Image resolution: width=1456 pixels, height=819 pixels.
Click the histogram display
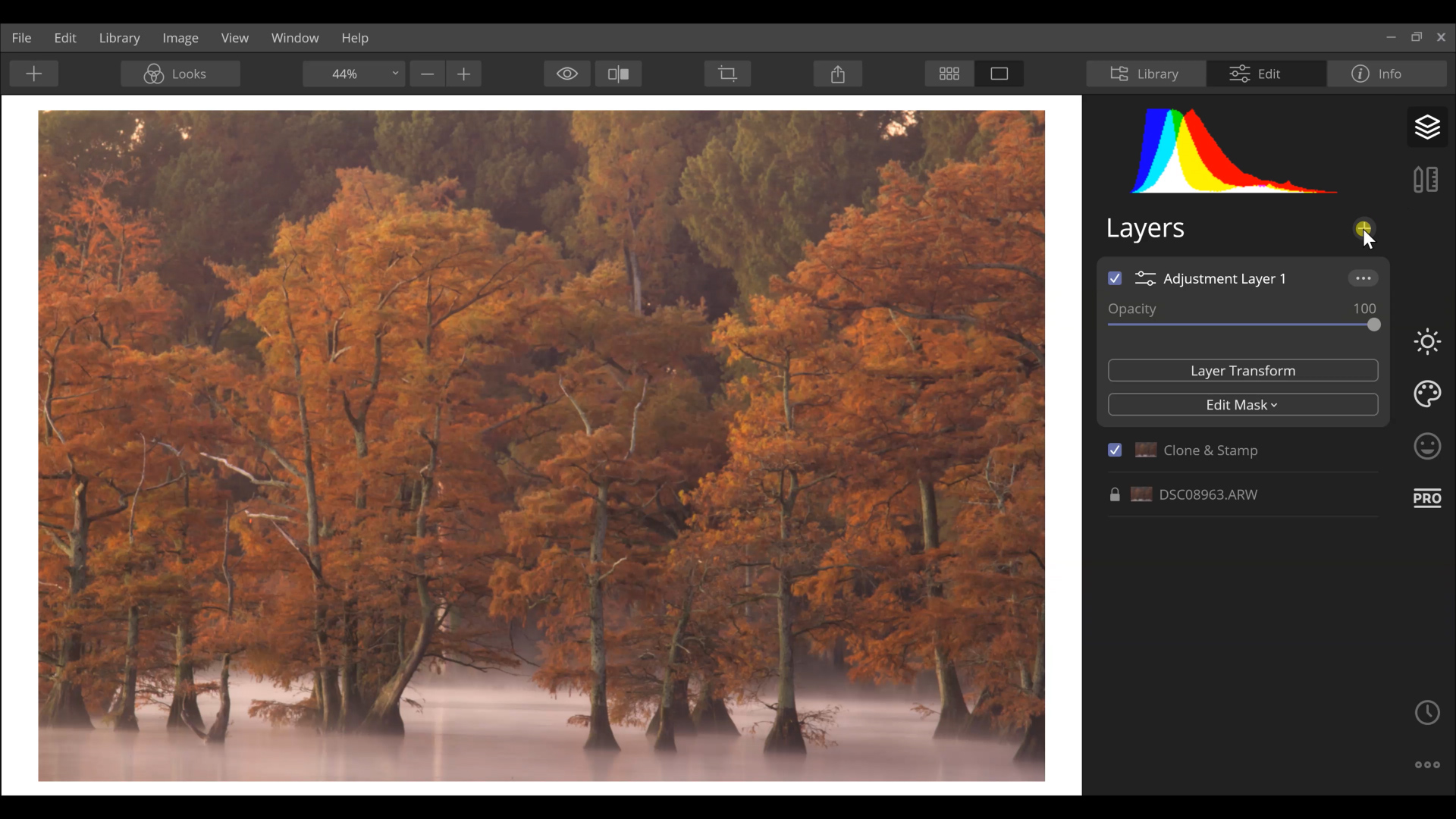point(1235,150)
